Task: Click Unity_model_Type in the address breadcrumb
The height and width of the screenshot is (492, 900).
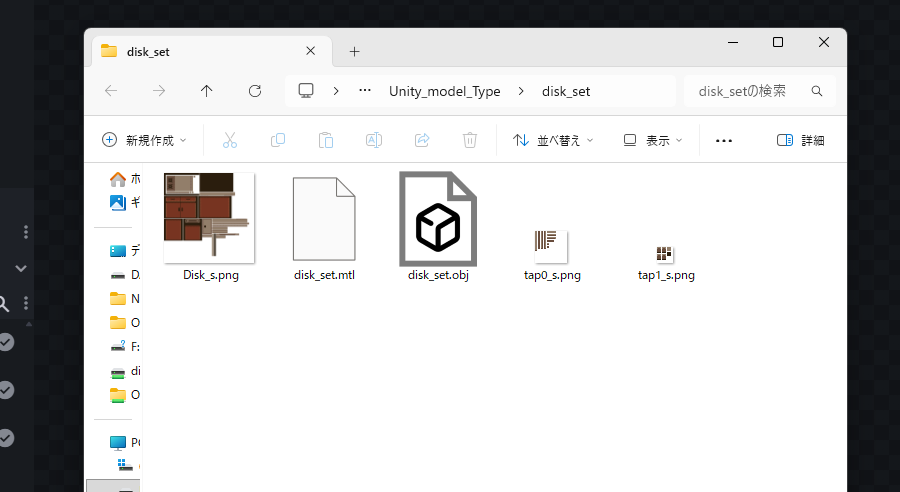Action: coord(444,91)
